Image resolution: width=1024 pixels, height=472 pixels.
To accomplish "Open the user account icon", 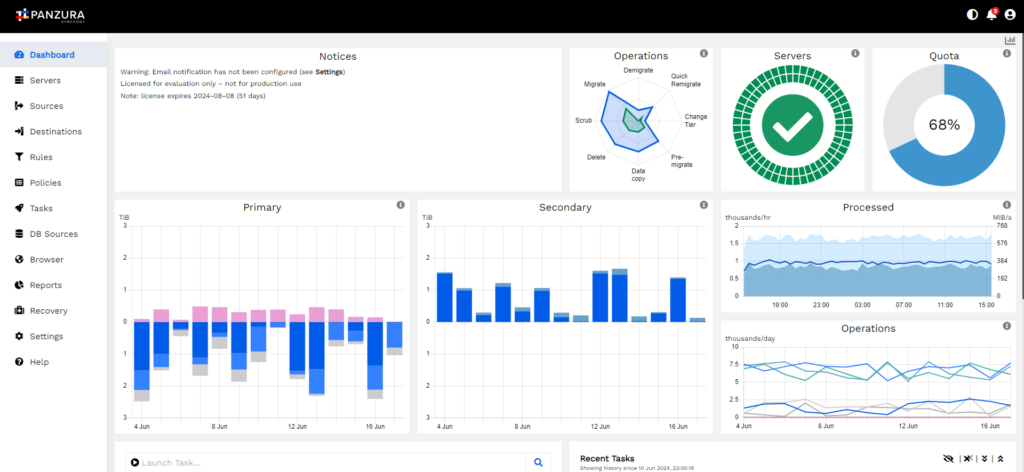I will (x=1010, y=14).
